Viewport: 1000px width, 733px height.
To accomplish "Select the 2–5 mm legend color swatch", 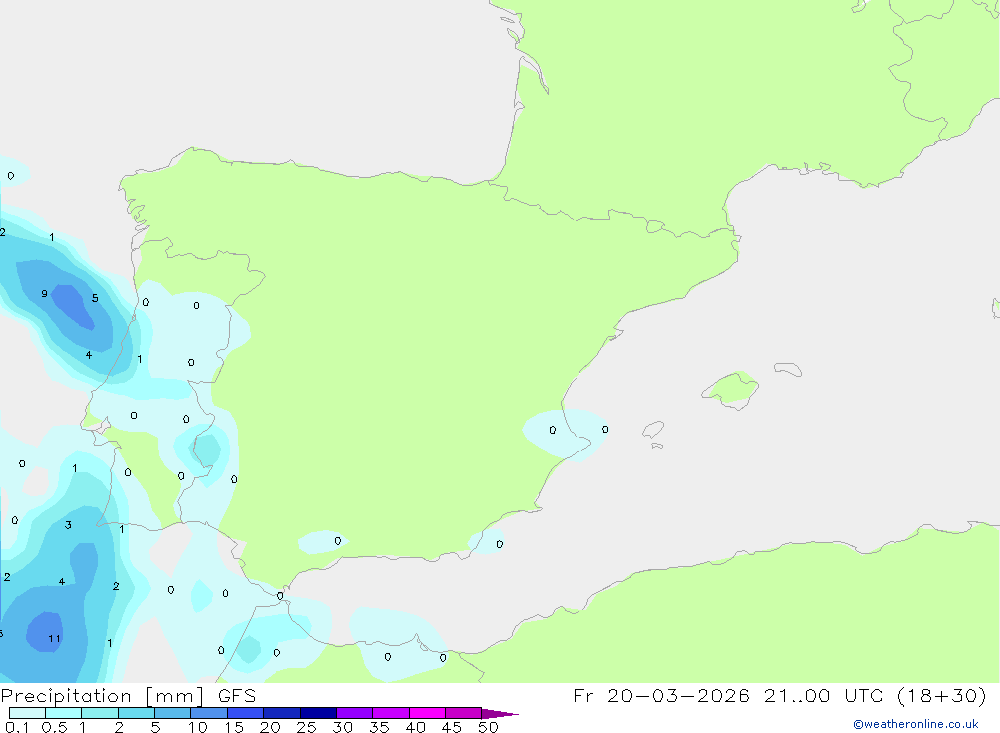I will click(136, 713).
